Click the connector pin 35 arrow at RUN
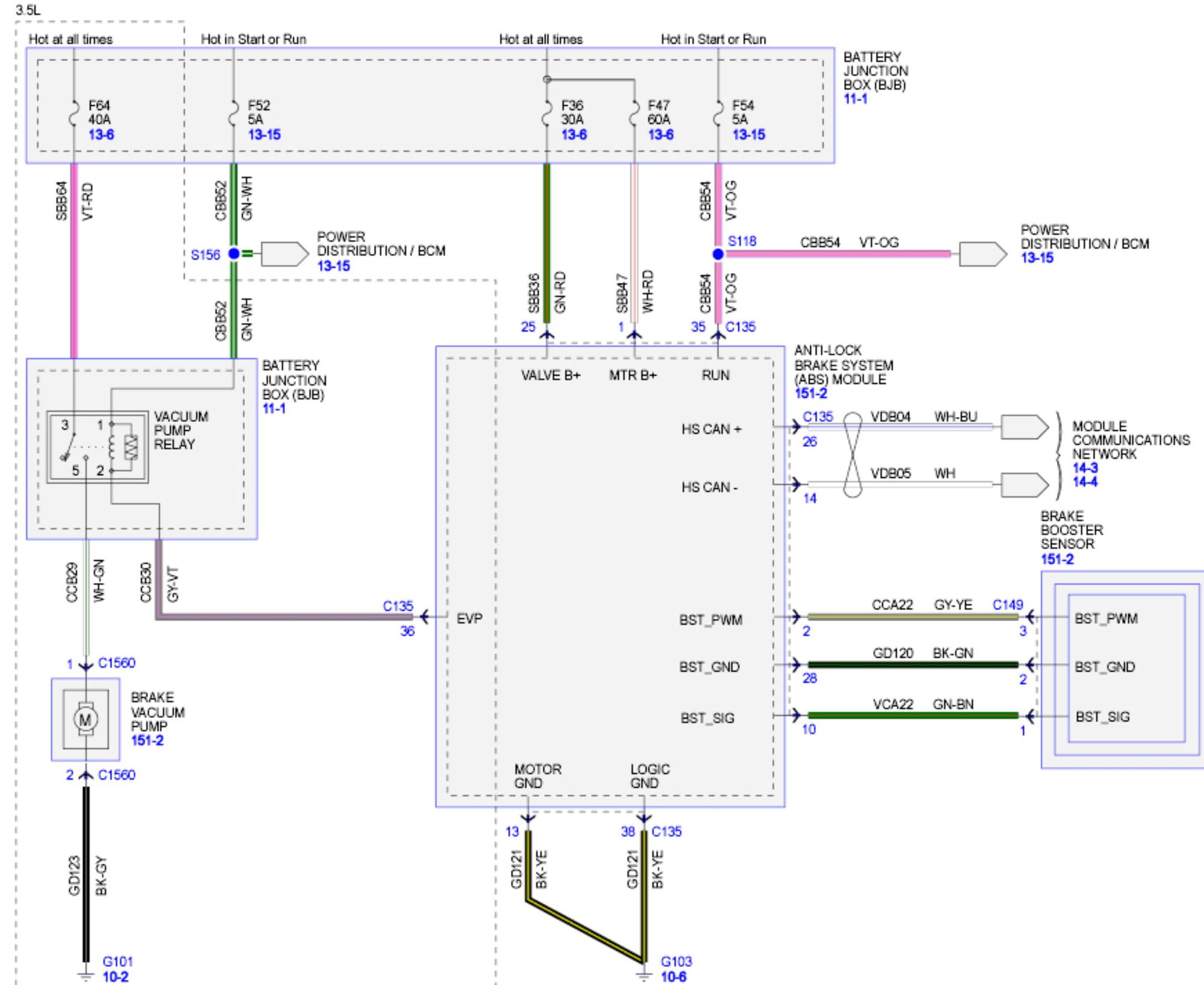 point(718,334)
